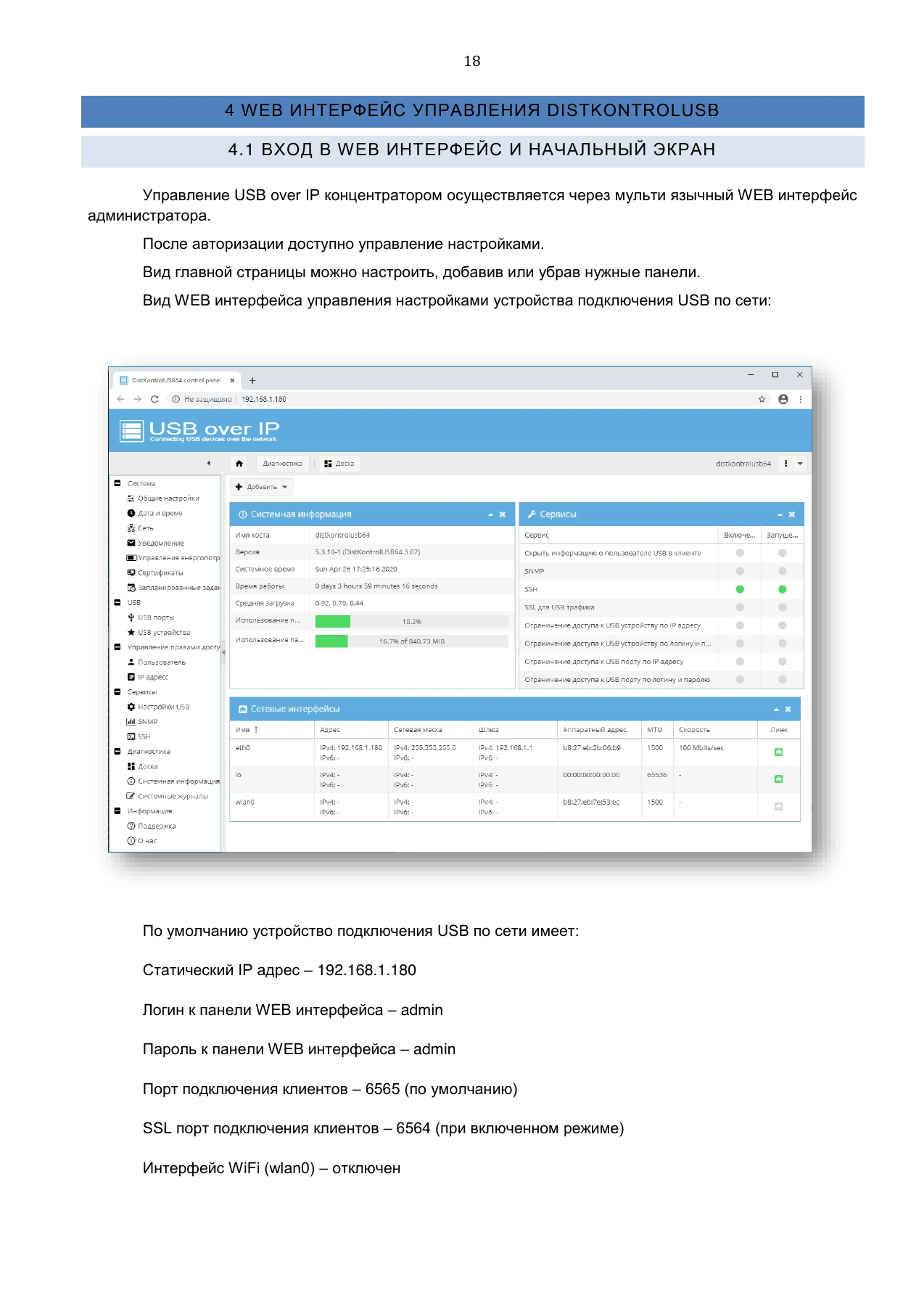The image size is (924, 1306).
Task: Click the Доска breadcrumb button
Action: 339,464
